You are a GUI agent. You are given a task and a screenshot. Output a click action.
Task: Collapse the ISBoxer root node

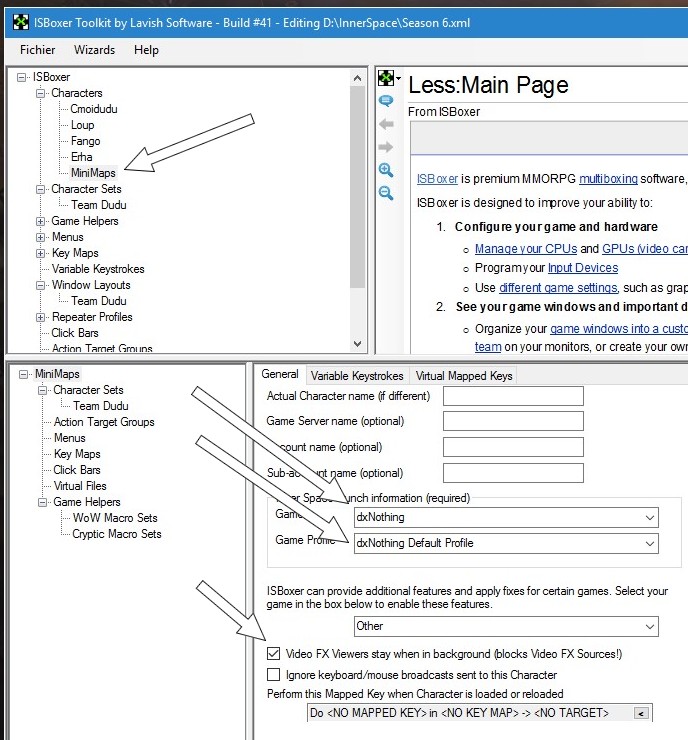tap(22, 77)
